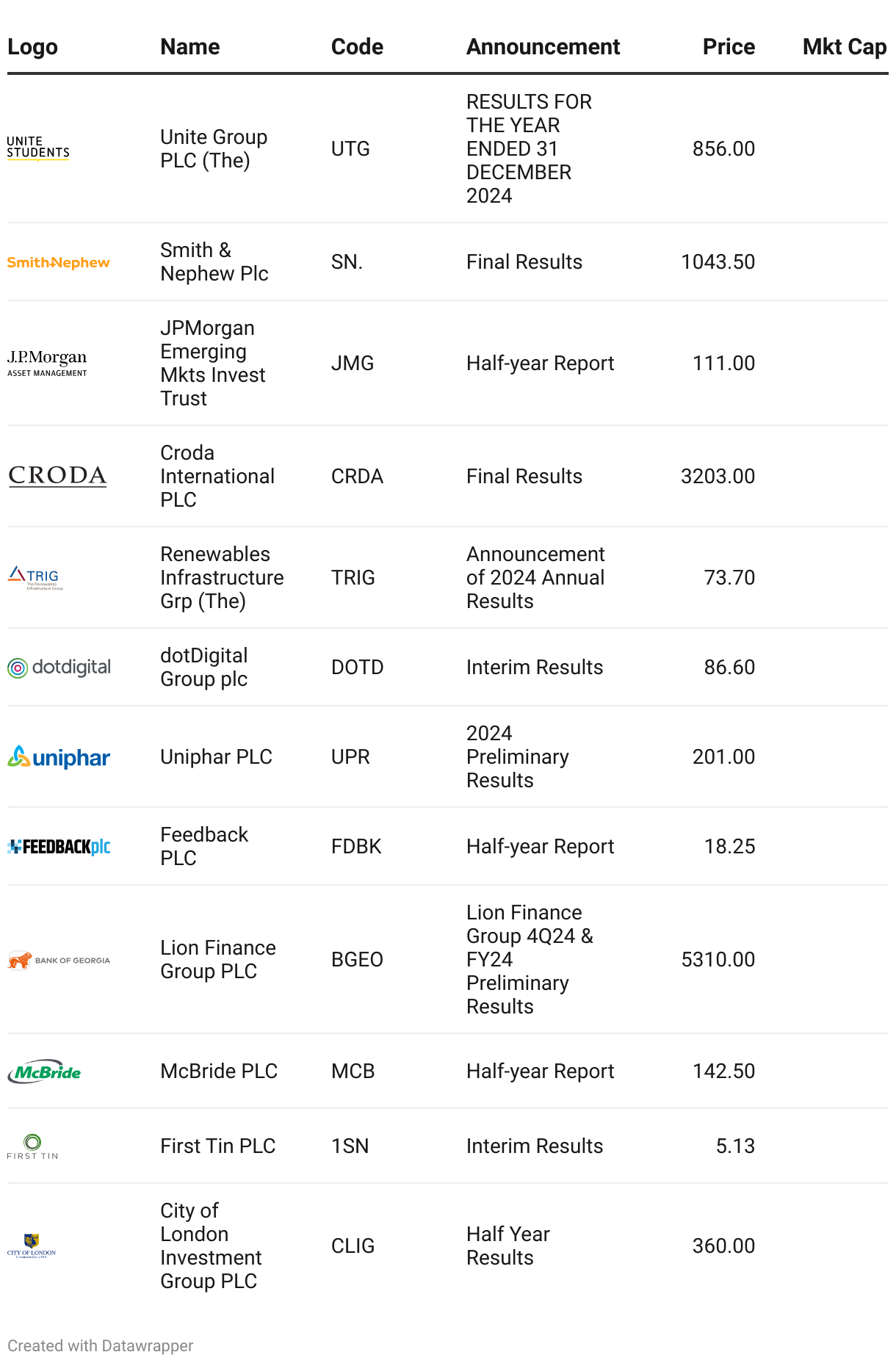Click the Bank of Georgia logo
The width and height of the screenshot is (896, 1363).
59,960
